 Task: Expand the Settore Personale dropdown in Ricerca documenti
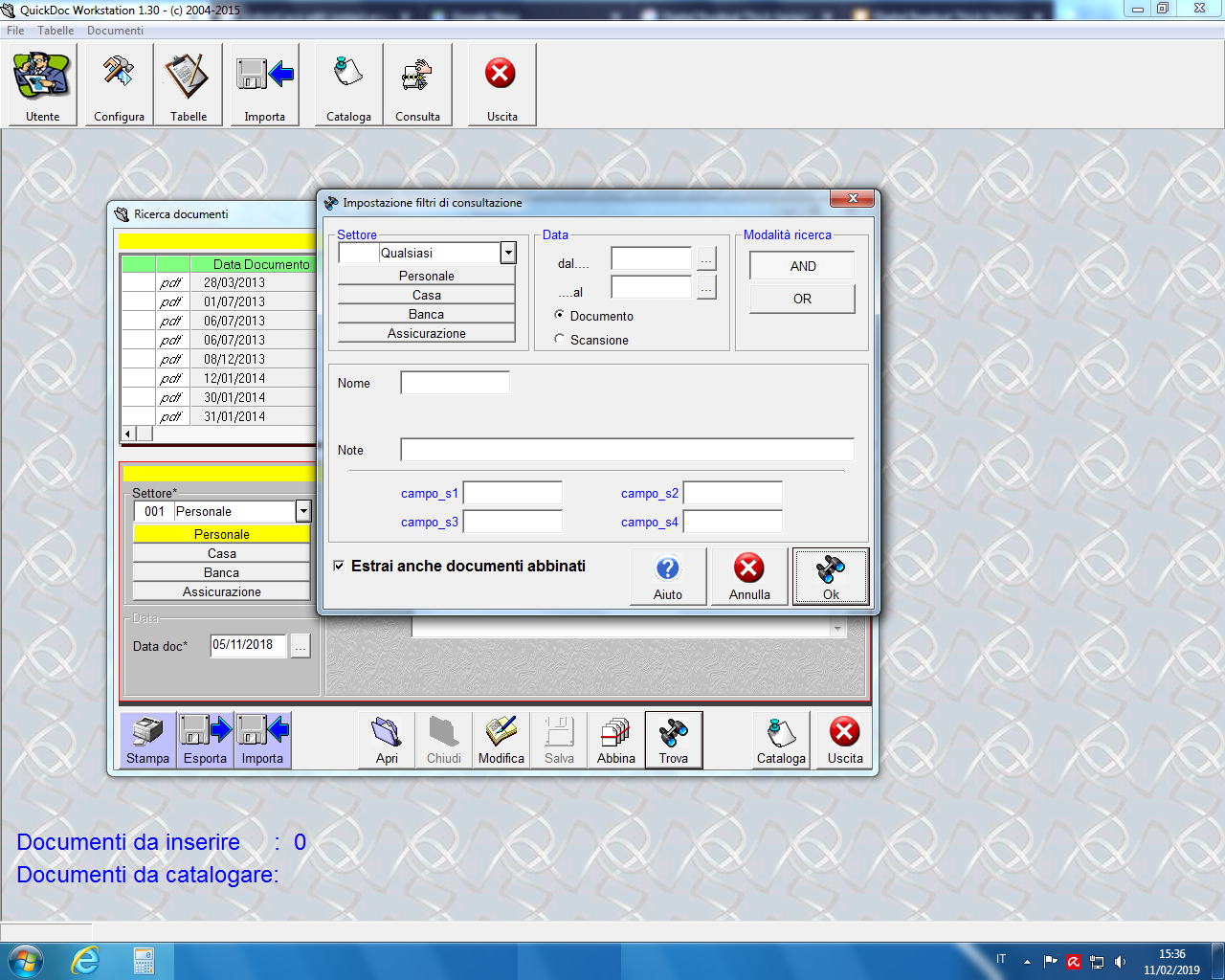click(303, 511)
